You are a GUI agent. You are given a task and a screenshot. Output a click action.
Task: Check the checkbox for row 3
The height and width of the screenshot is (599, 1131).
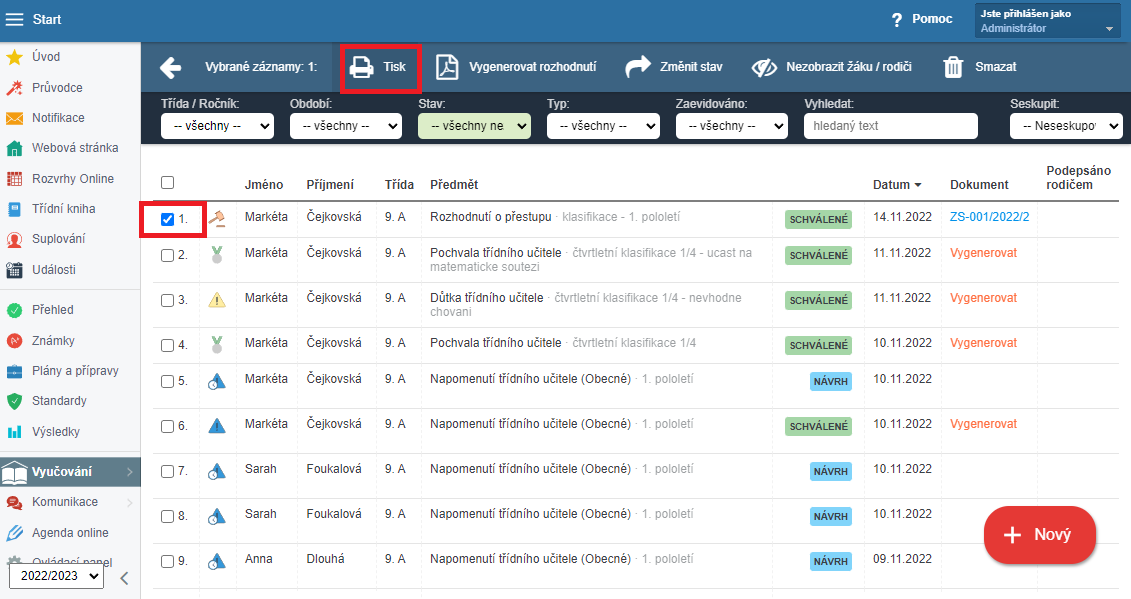167,300
